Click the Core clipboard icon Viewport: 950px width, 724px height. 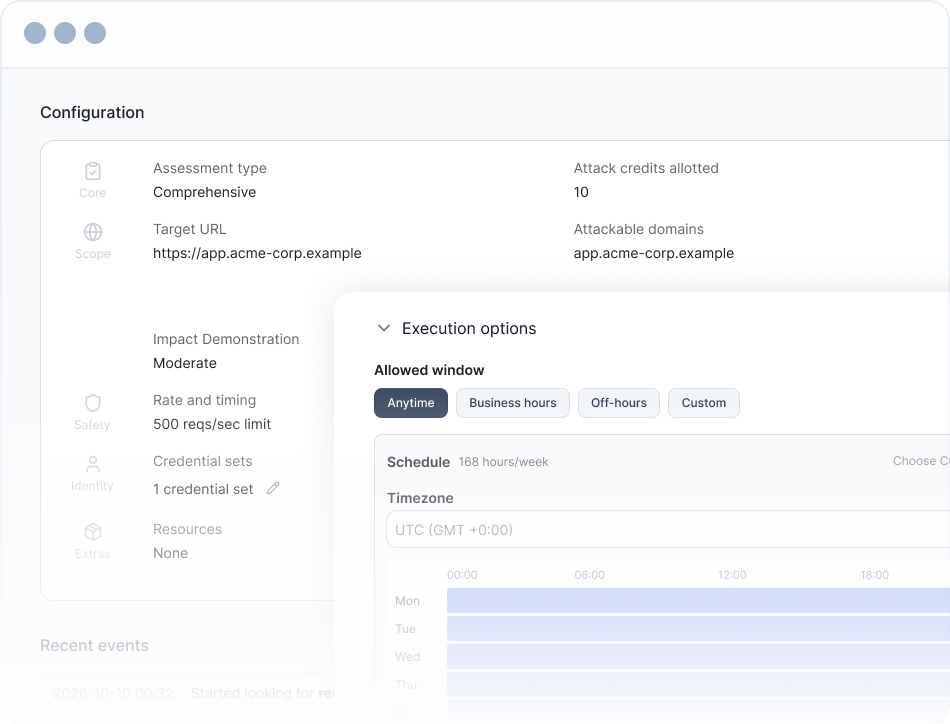tap(93, 171)
